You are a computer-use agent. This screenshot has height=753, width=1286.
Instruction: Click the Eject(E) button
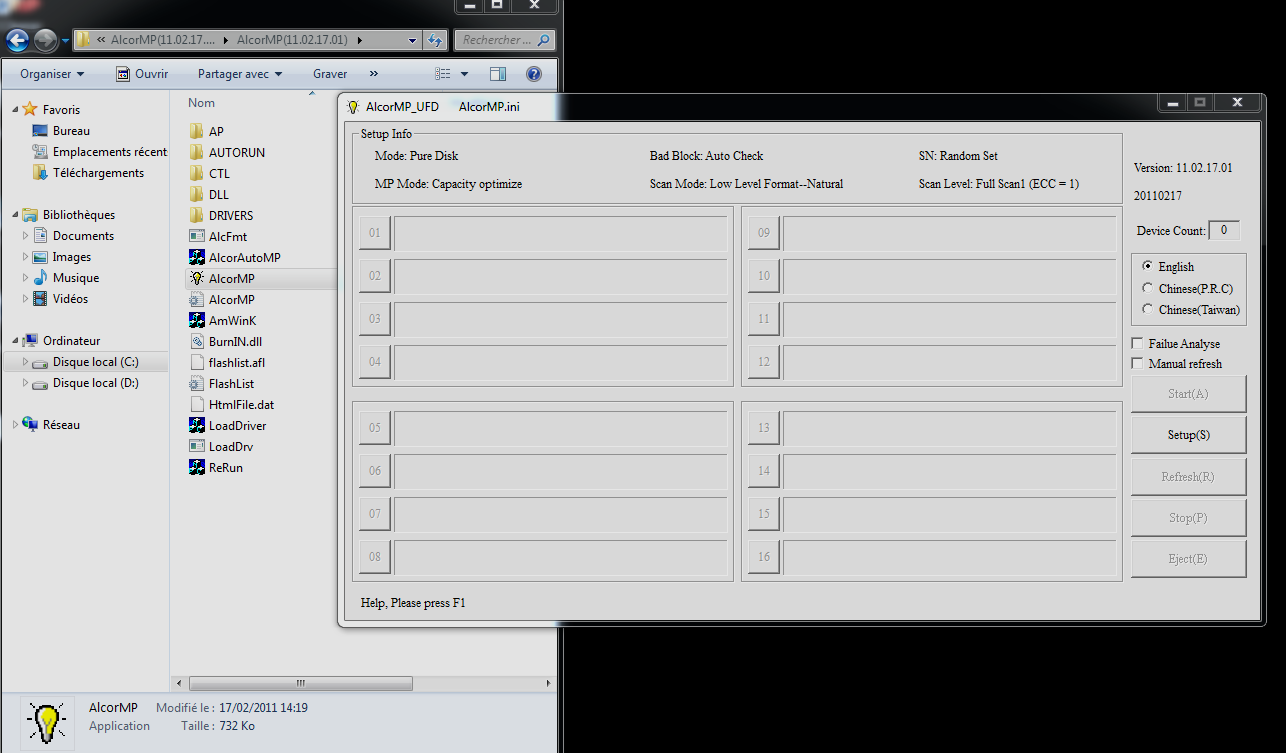[x=1188, y=559]
